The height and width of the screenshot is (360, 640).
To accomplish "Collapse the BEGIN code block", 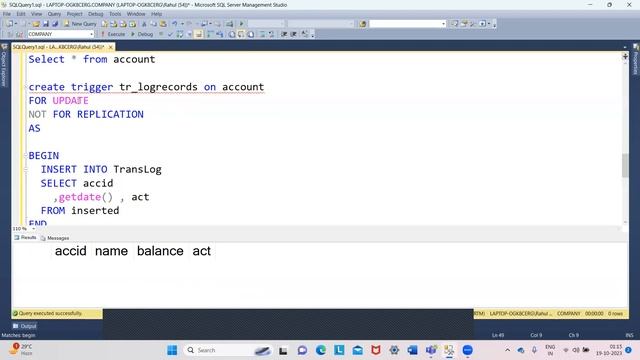I will pos(27,156).
